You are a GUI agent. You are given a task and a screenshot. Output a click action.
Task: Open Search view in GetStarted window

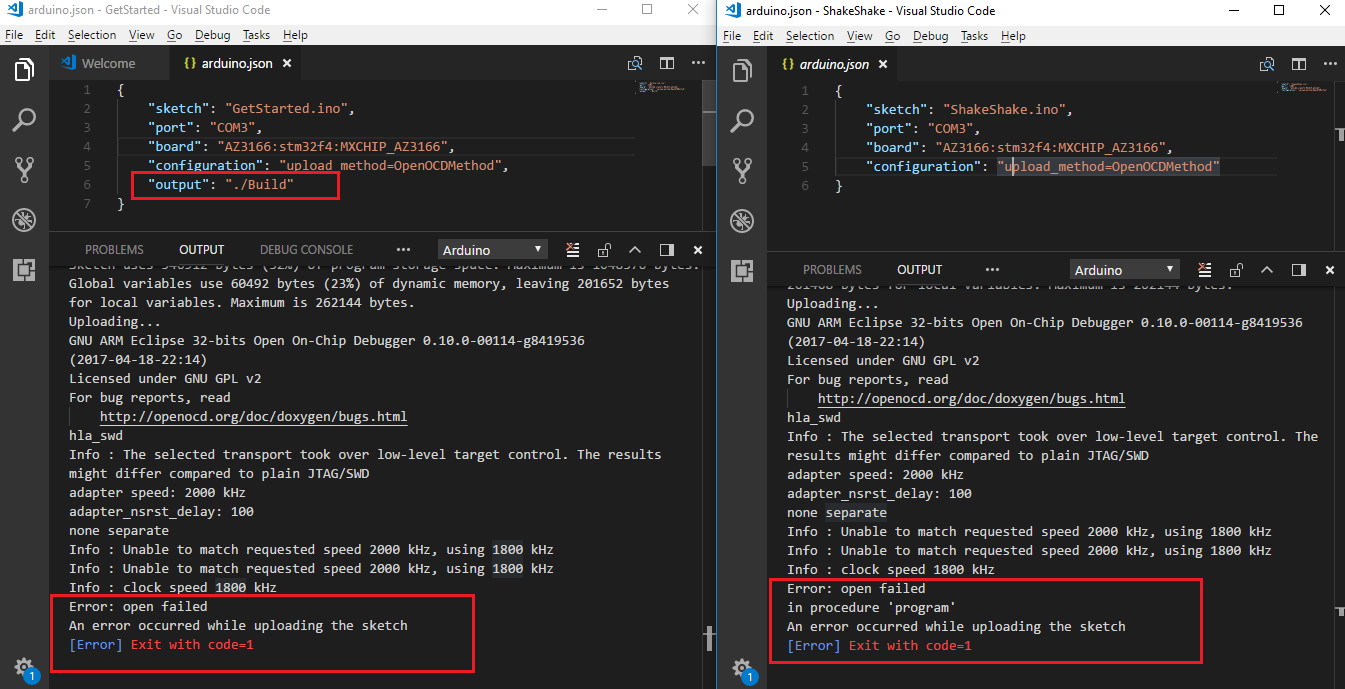click(24, 120)
